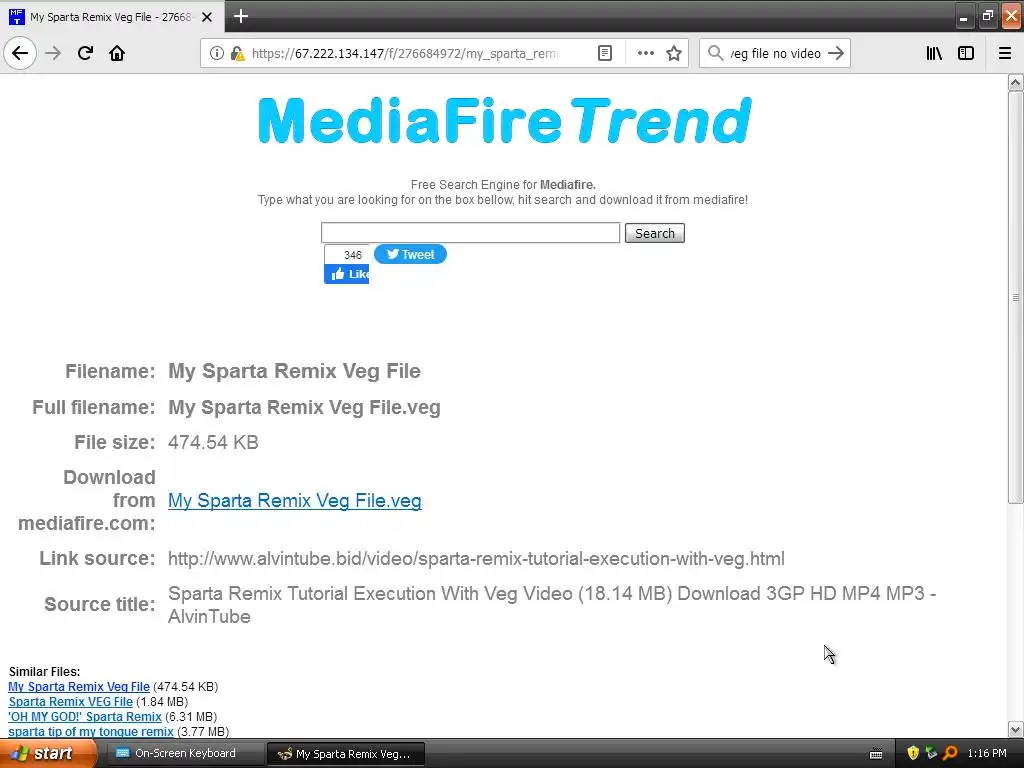This screenshot has width=1024, height=768.
Task: Click the security shield tray icon
Action: [912, 753]
